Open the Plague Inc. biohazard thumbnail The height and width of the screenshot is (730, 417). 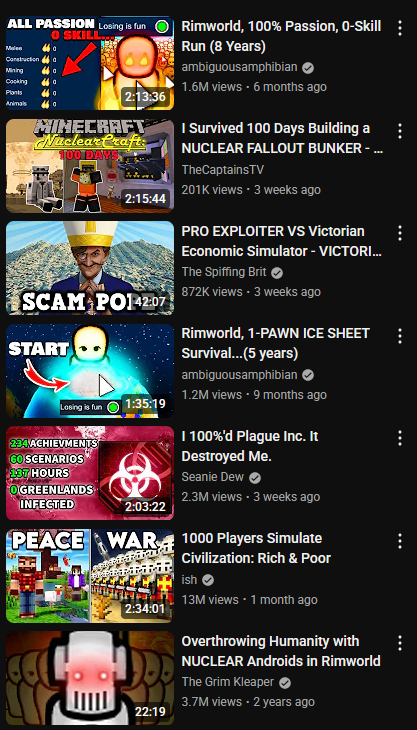pyautogui.click(x=90, y=473)
